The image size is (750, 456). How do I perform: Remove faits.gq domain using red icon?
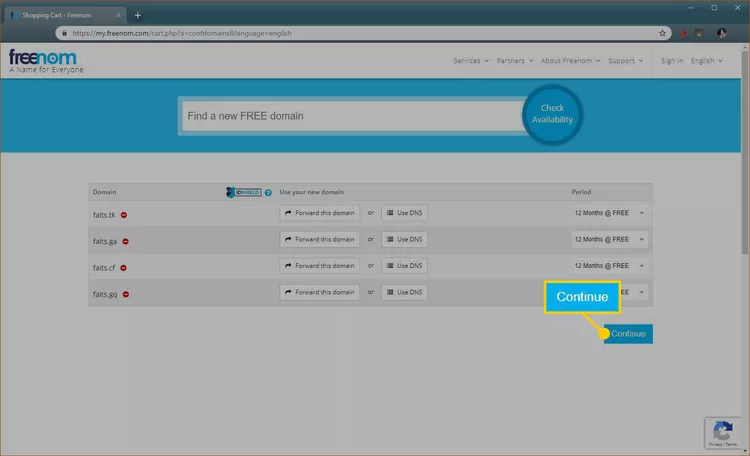[x=126, y=294]
